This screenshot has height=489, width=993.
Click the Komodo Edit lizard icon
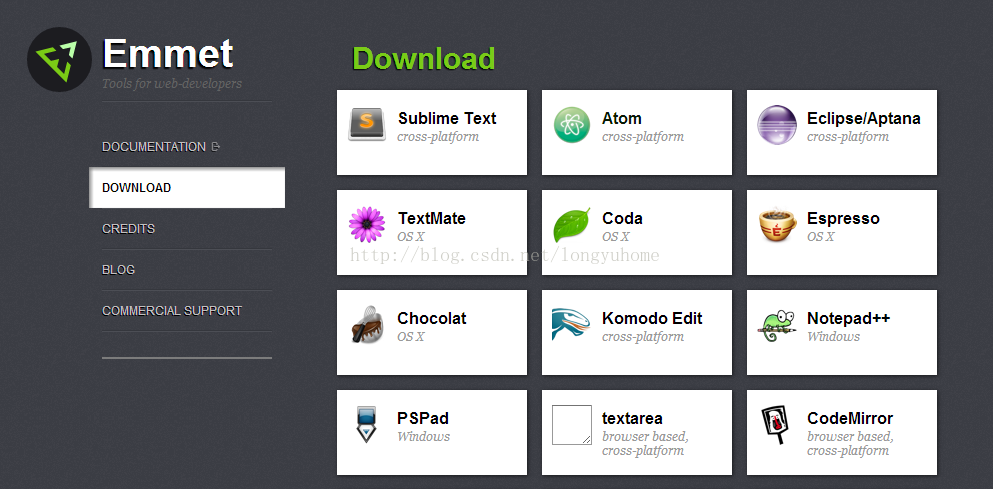click(x=571, y=324)
